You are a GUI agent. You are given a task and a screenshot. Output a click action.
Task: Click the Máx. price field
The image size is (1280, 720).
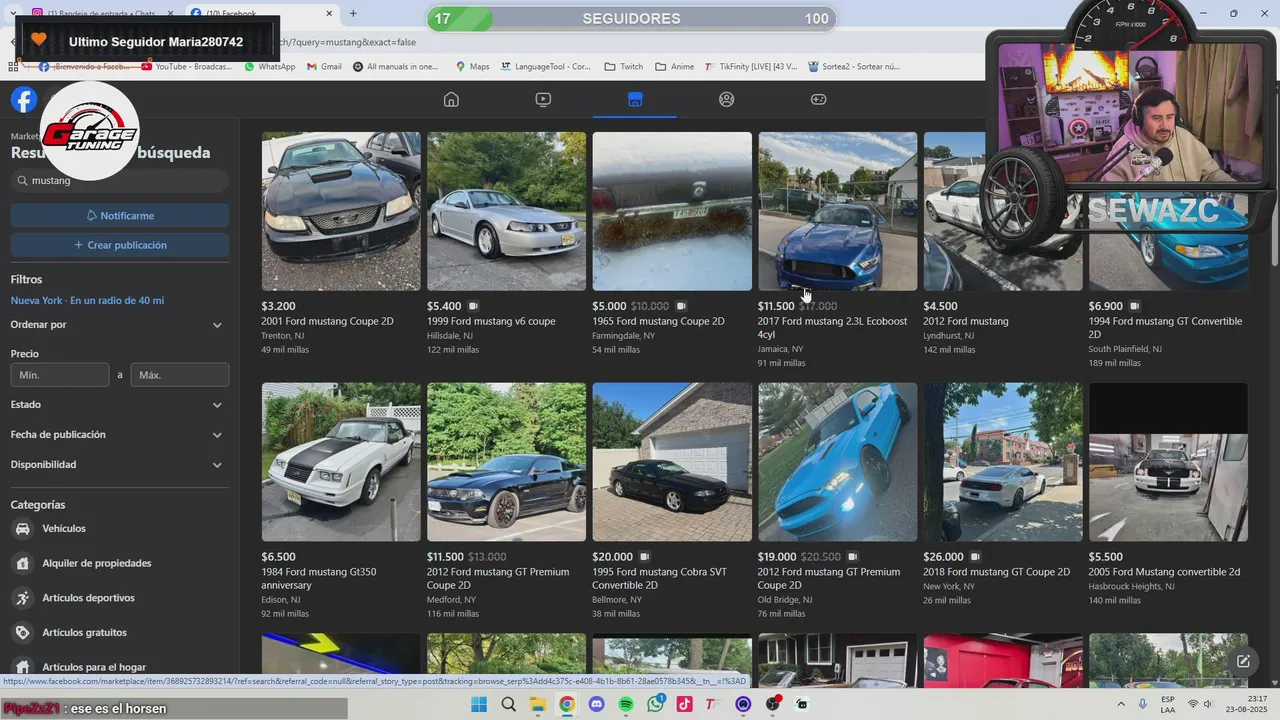point(180,375)
